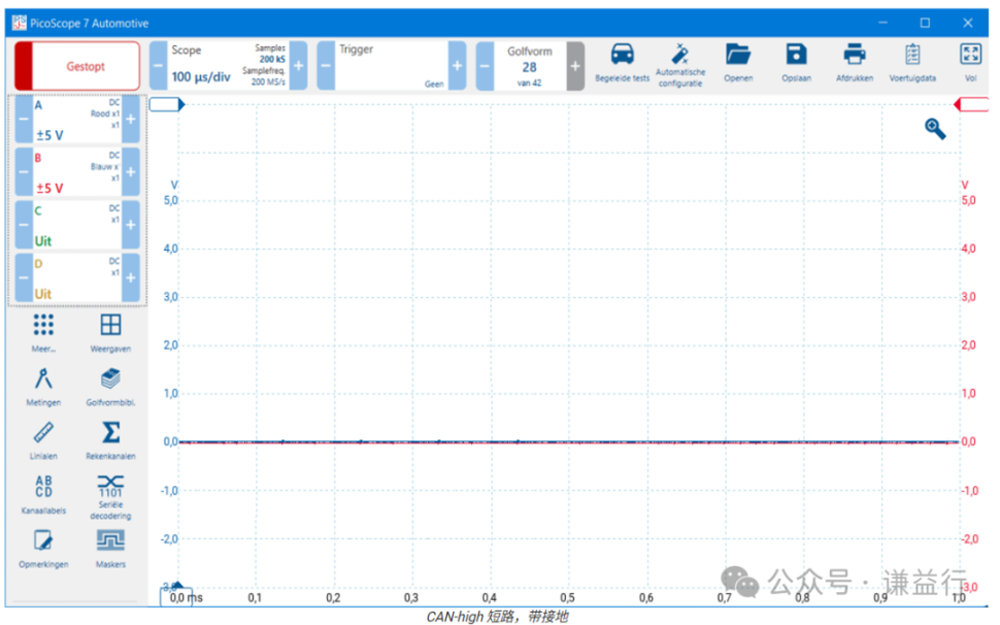This screenshot has height=625, width=1000.
Task: Open the Metingen measurements tool
Action: pyautogui.click(x=44, y=380)
